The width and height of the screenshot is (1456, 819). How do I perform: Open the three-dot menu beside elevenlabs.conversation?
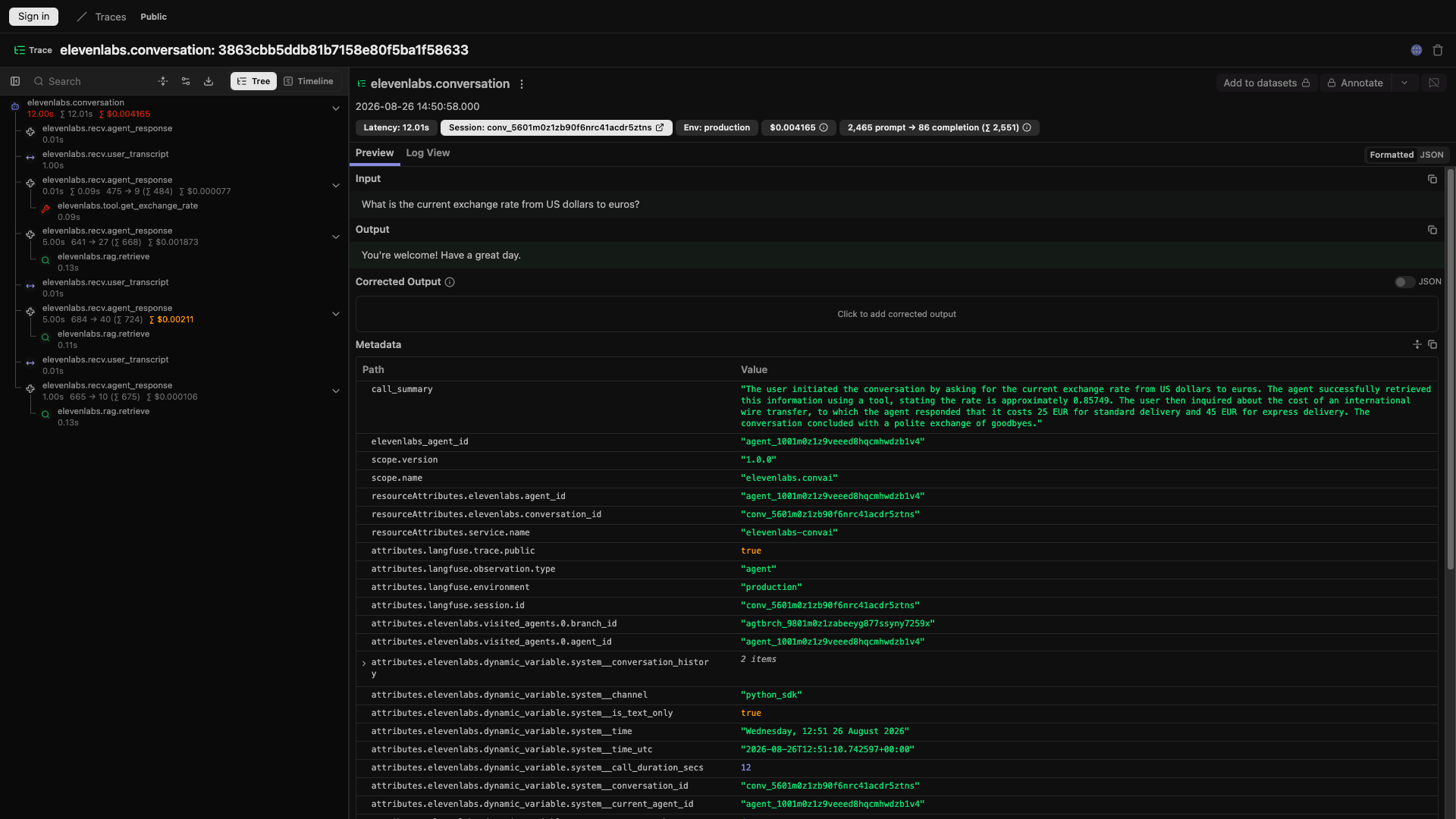pyautogui.click(x=522, y=84)
